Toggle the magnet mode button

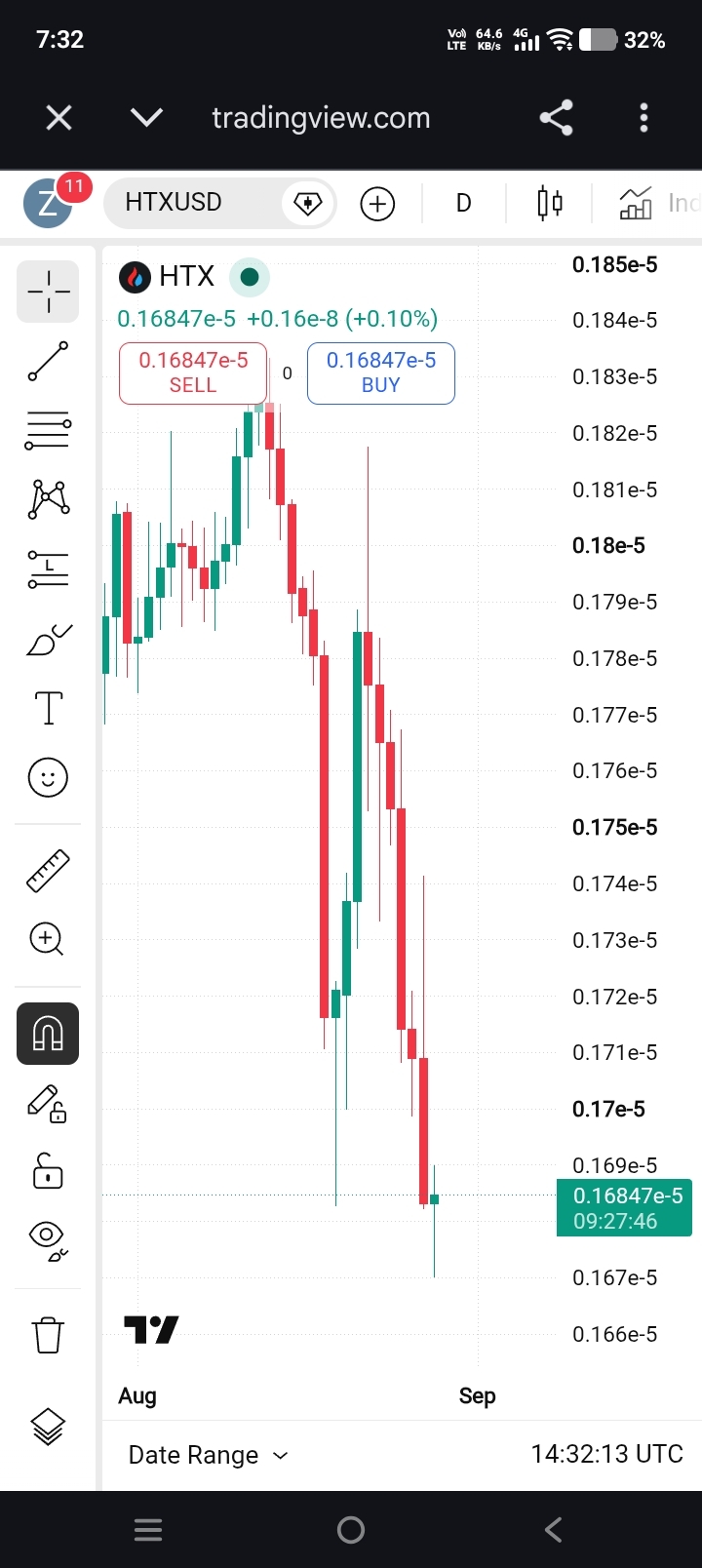(x=48, y=1033)
